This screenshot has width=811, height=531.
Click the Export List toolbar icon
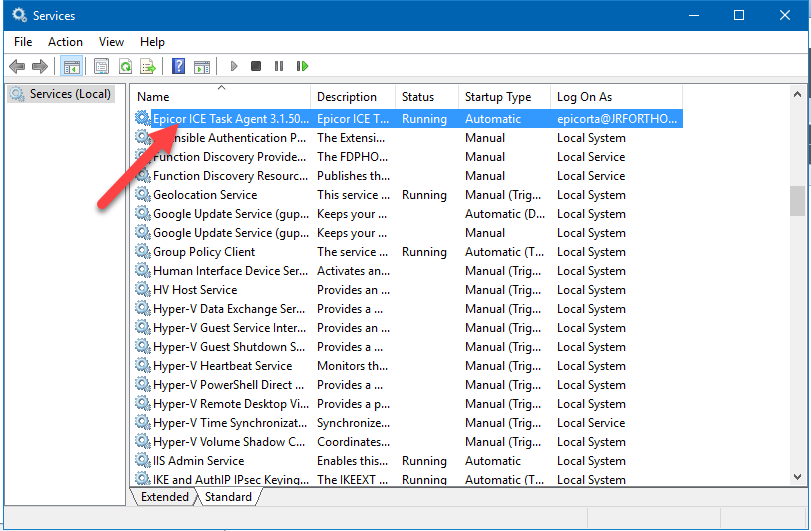tap(148, 66)
